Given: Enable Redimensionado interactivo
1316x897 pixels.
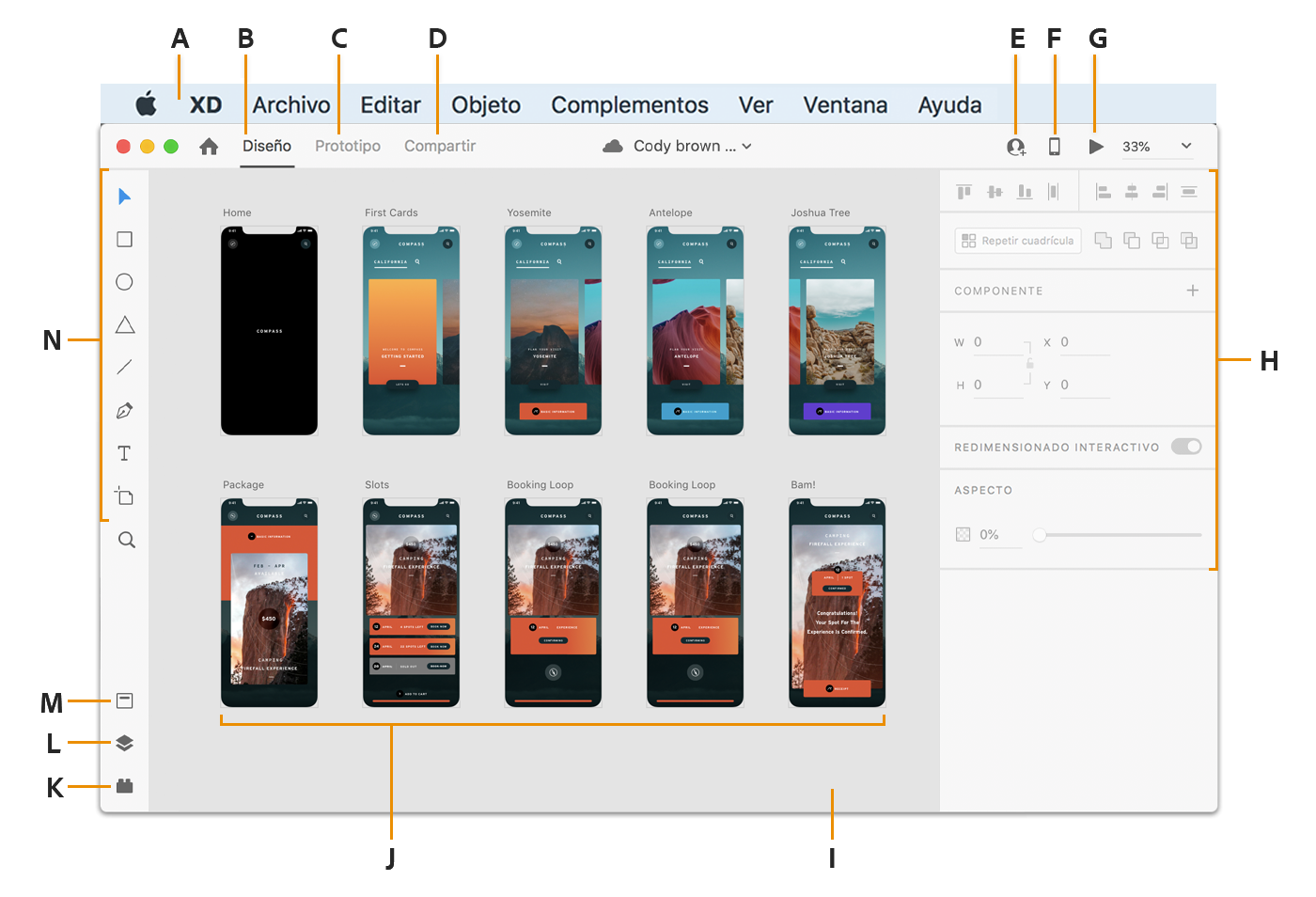Looking at the screenshot, I should [x=1186, y=447].
